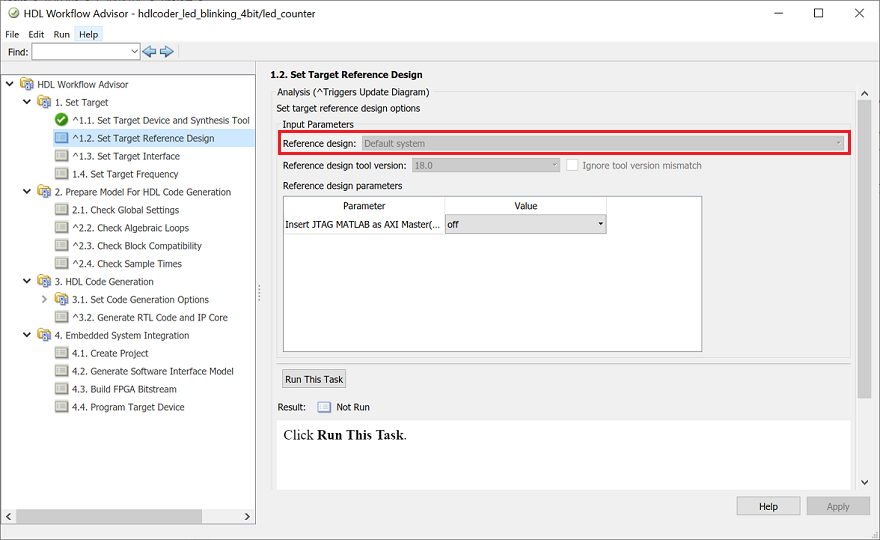Click the Parameter column header
880x540 pixels.
click(364, 206)
